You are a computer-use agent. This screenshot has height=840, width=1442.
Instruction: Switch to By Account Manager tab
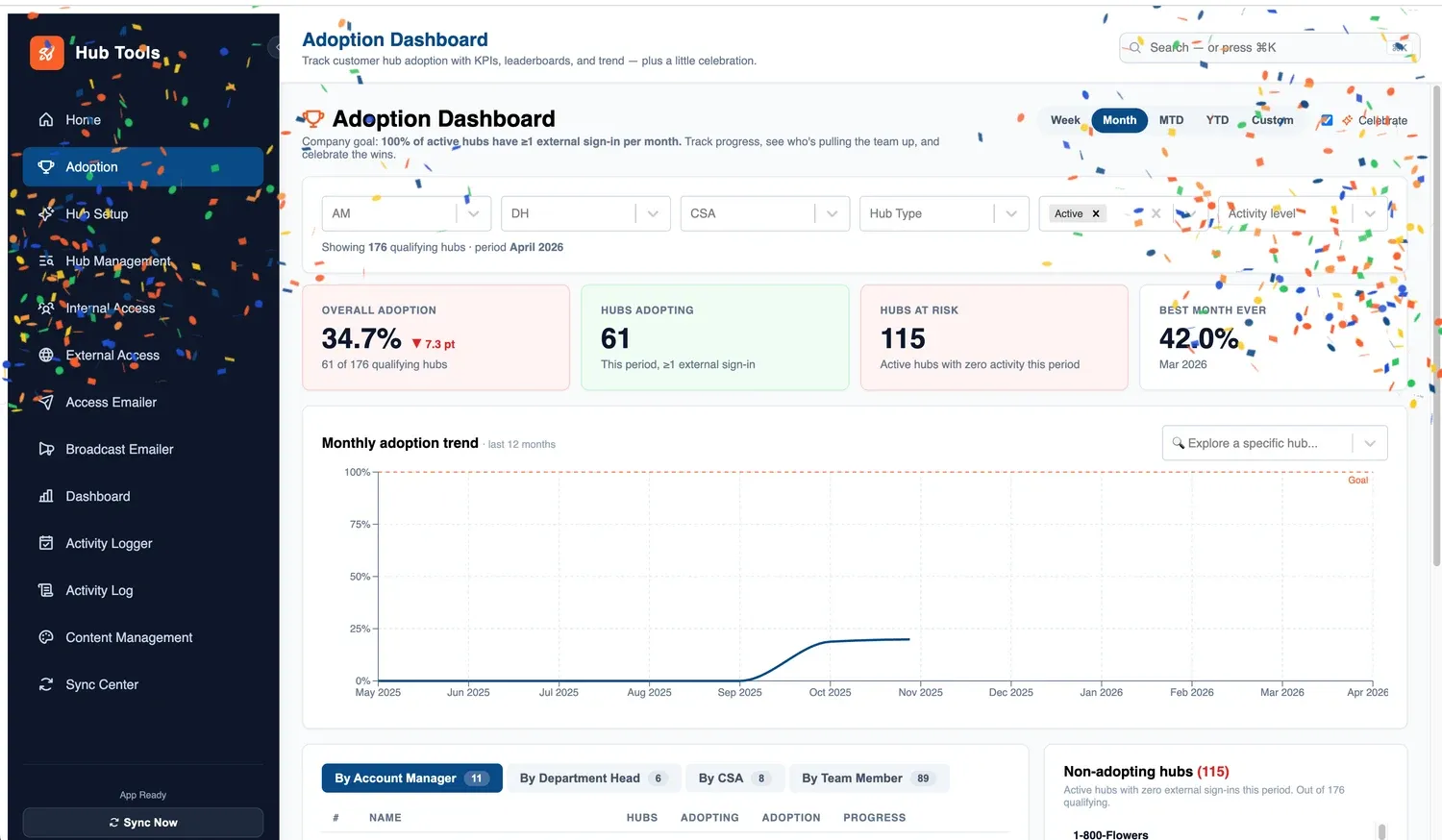click(x=412, y=778)
